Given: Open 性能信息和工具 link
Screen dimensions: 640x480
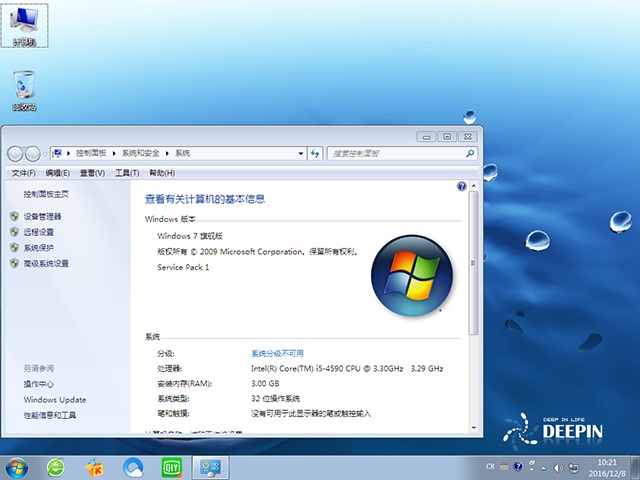Looking at the screenshot, I should pos(50,416).
